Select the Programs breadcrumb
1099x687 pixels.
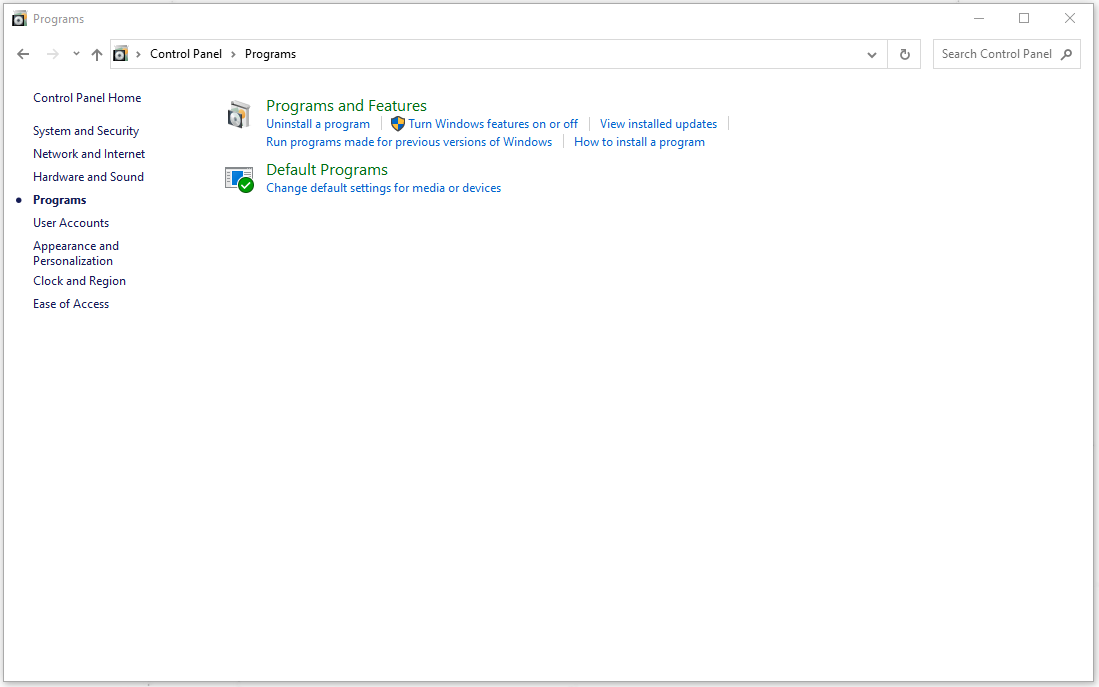(271, 54)
